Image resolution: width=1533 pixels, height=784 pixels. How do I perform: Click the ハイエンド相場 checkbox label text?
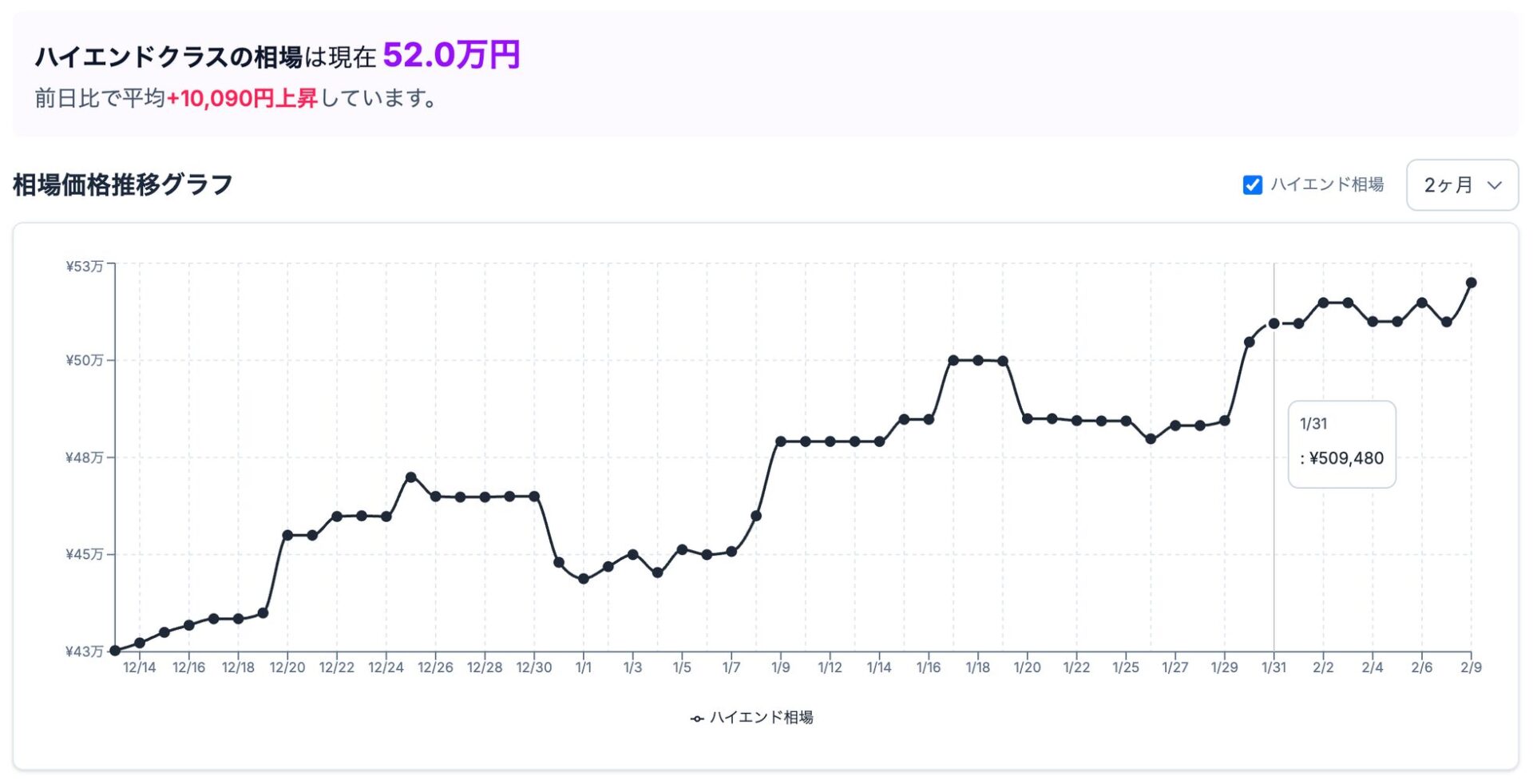pyautogui.click(x=1327, y=184)
